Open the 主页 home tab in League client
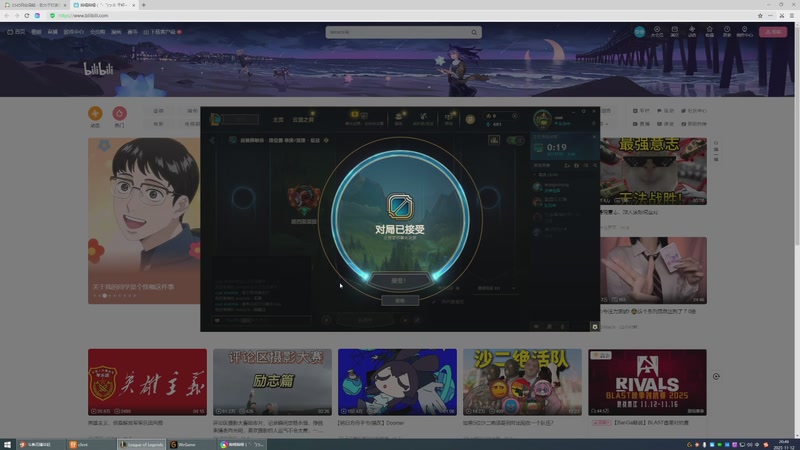Viewport: 800px width, 450px height. pyautogui.click(x=278, y=120)
